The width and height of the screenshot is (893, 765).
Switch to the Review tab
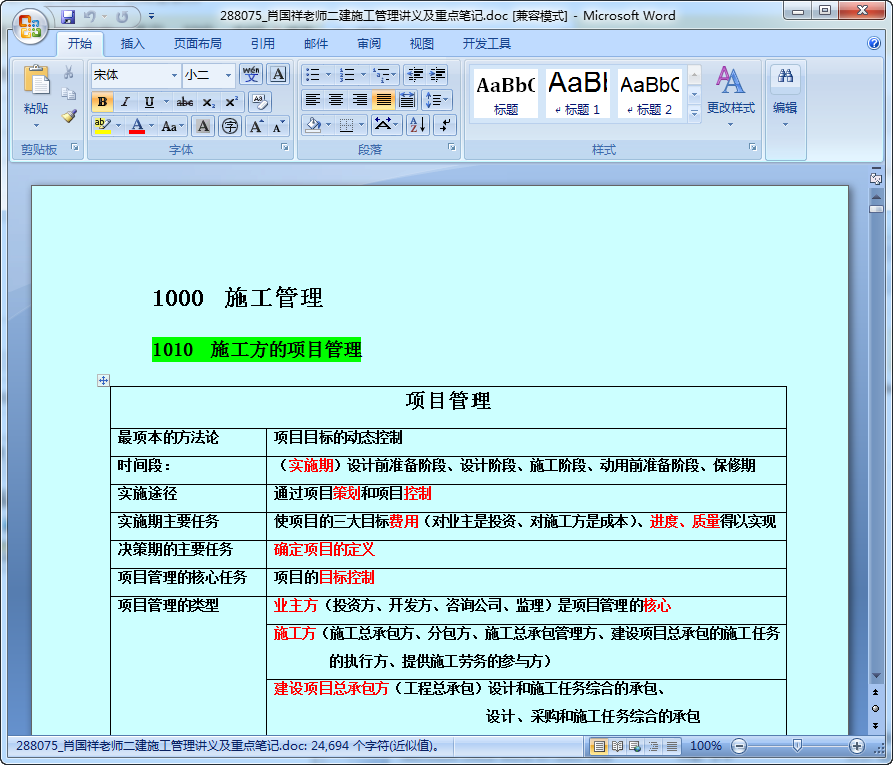pos(369,44)
